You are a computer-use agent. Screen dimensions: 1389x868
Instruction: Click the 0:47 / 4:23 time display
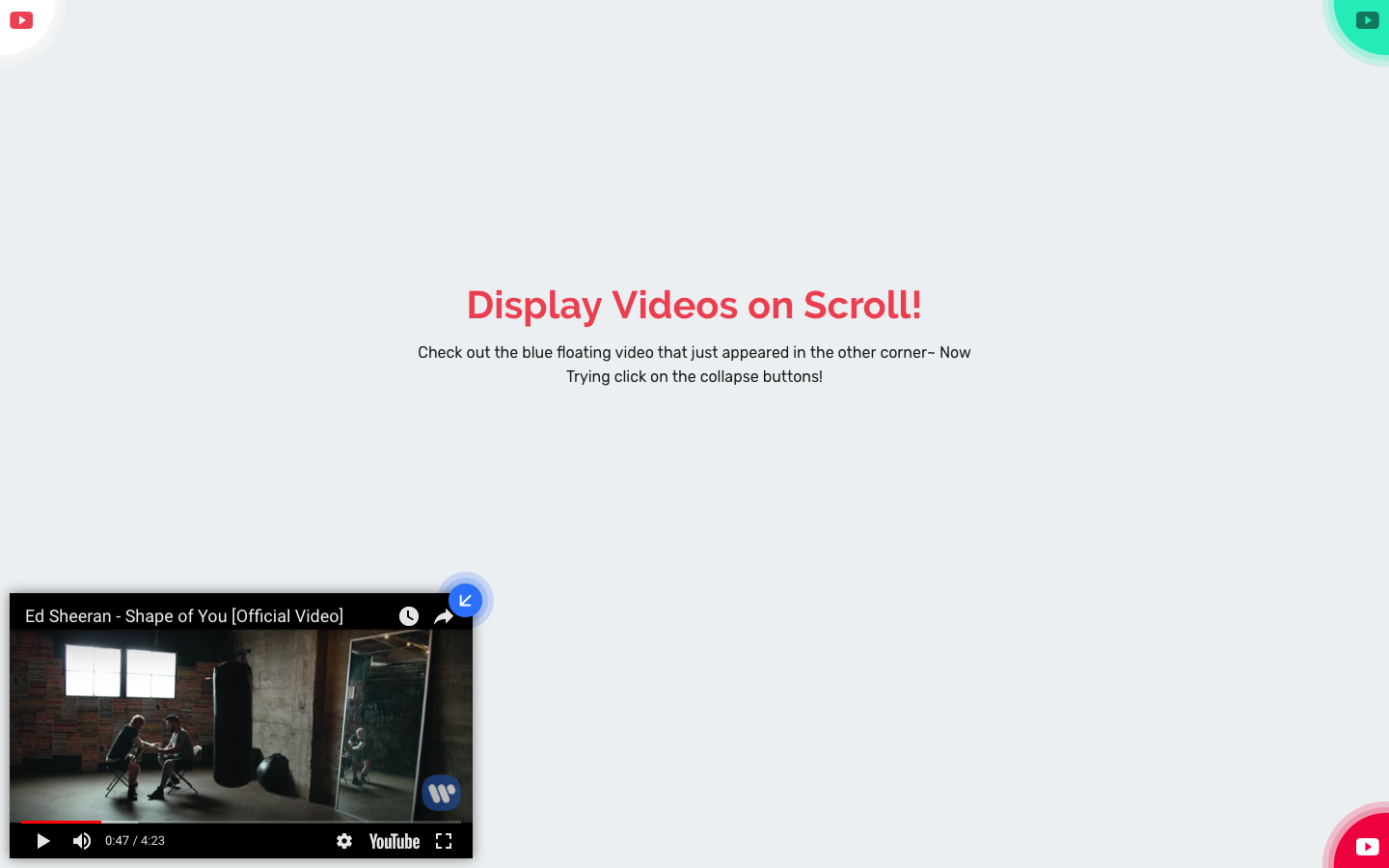click(135, 841)
